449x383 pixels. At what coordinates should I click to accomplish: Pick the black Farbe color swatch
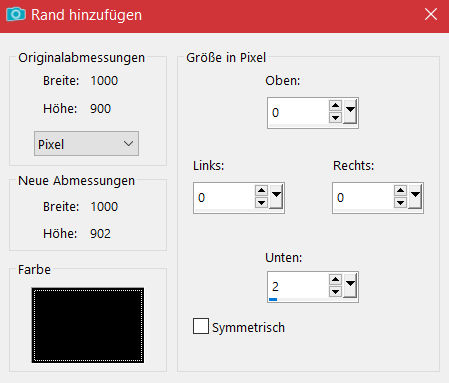(x=88, y=325)
